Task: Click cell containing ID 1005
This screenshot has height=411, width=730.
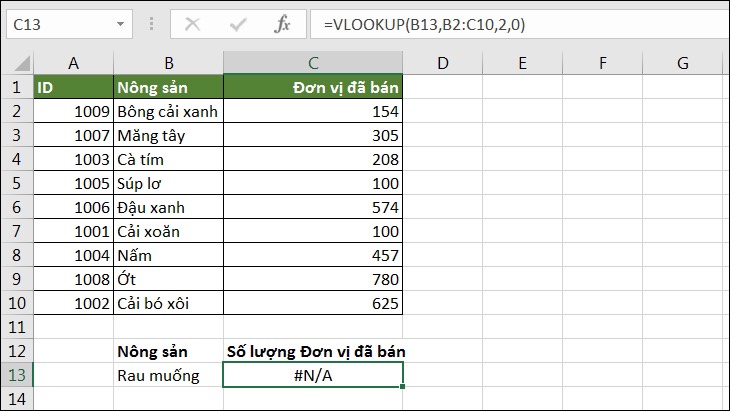Action: click(74, 183)
